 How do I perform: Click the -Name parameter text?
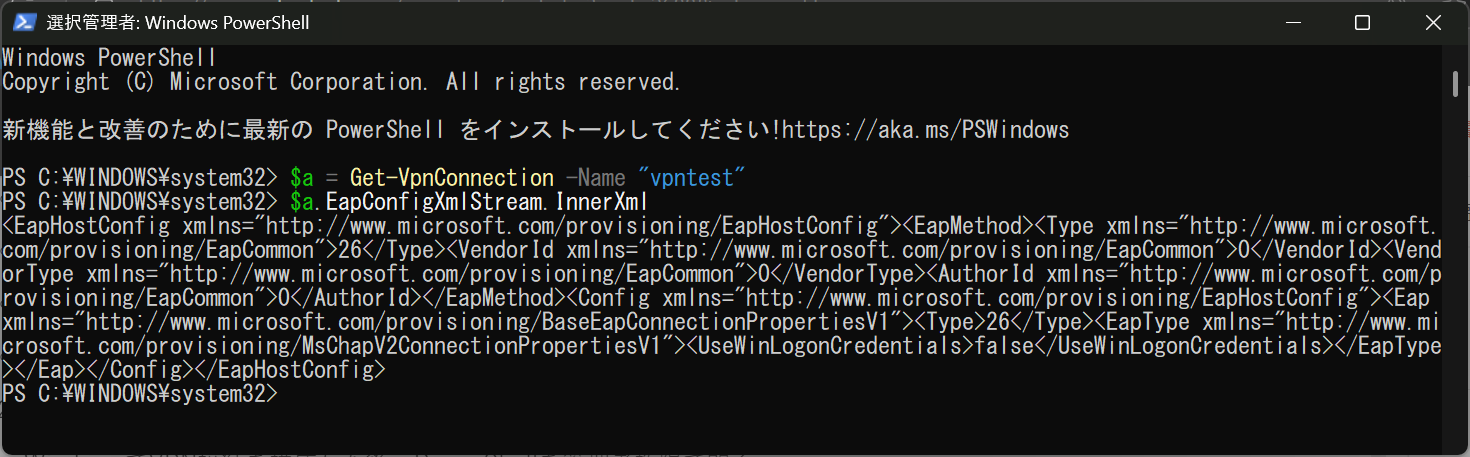(595, 178)
